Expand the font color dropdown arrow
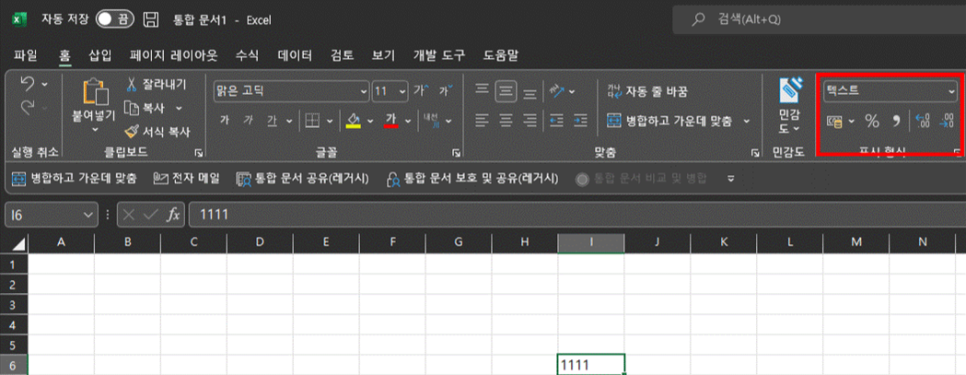966x375 pixels. pos(408,121)
